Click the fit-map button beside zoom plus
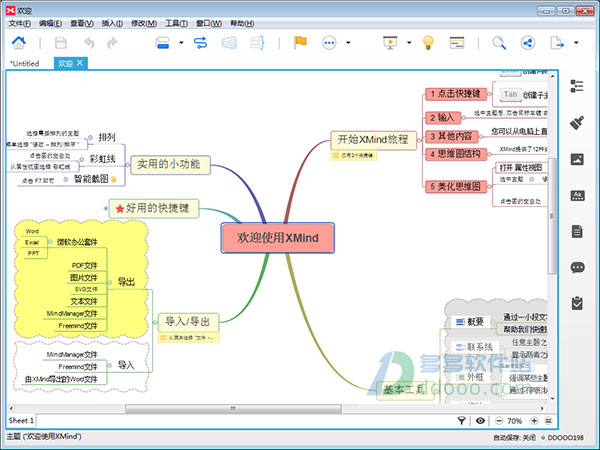The width and height of the screenshot is (600, 450). [548, 421]
